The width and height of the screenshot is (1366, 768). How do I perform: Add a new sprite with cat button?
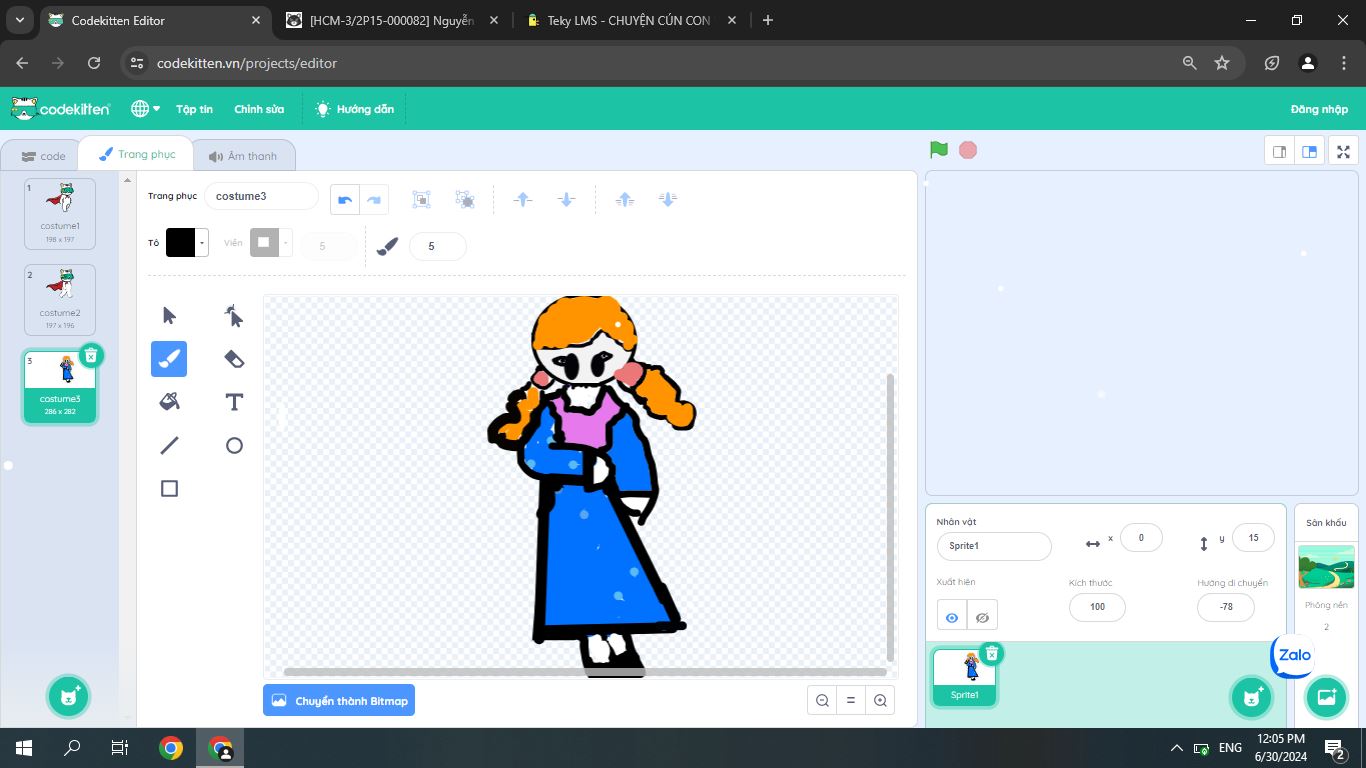click(1251, 697)
